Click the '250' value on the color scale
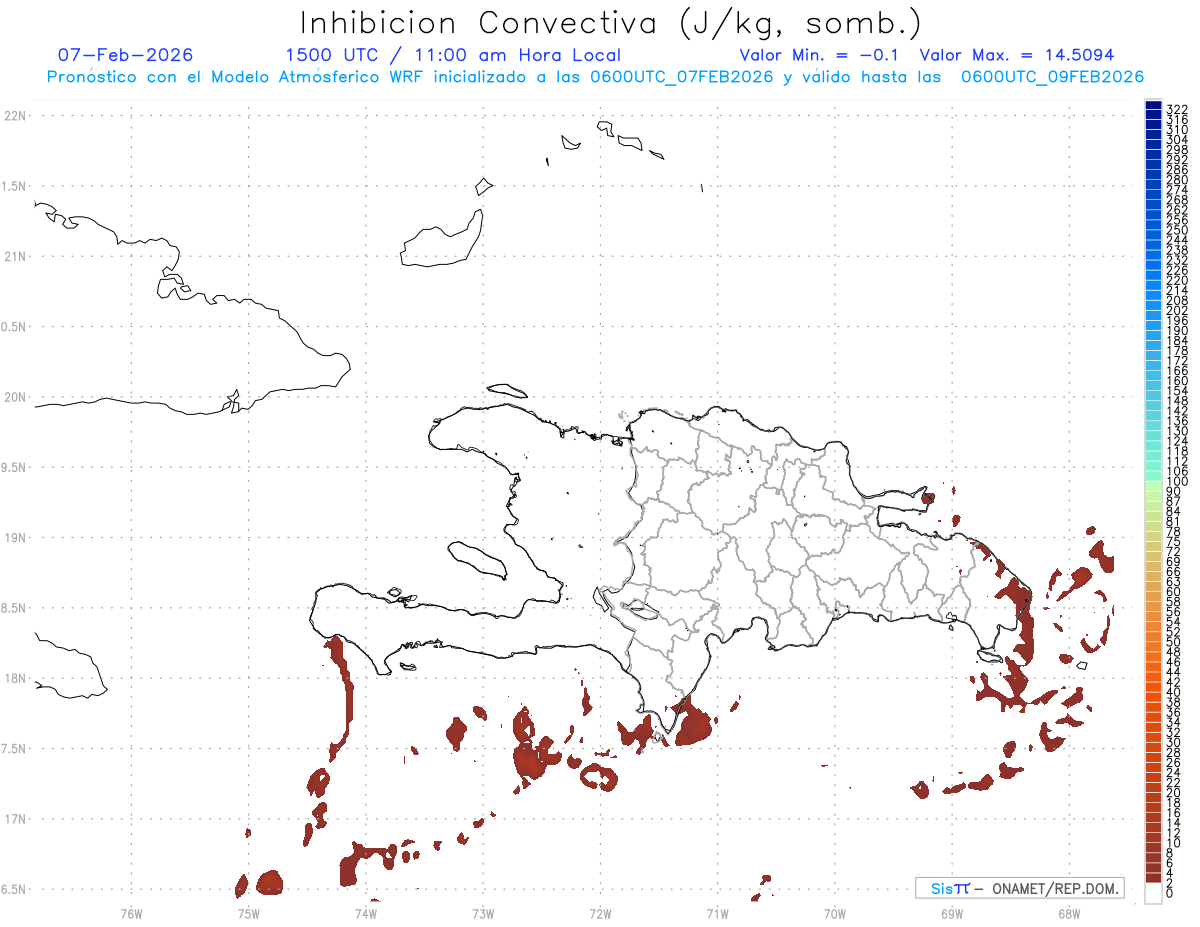1200x927 pixels. tap(1177, 231)
